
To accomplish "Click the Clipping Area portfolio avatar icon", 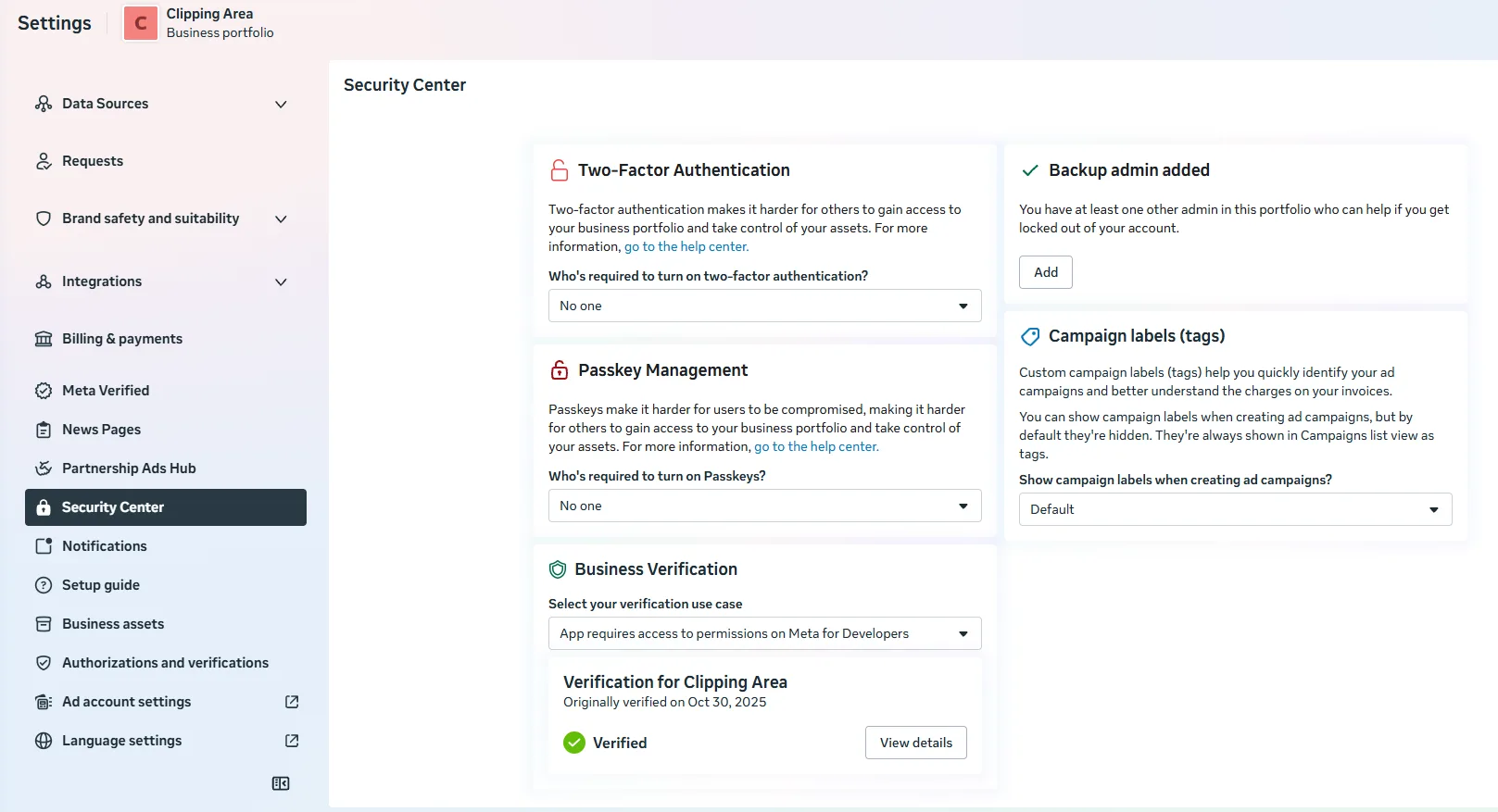I will tap(141, 23).
